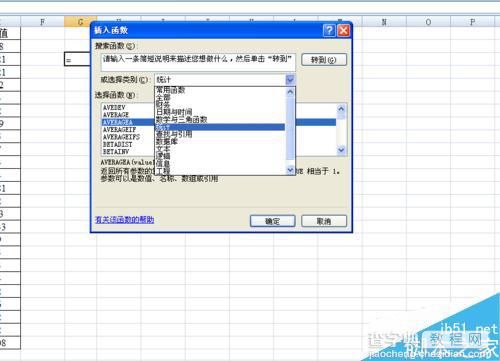Choose 工程 from the category list
Viewport: 500px width, 361px height.
pos(220,171)
